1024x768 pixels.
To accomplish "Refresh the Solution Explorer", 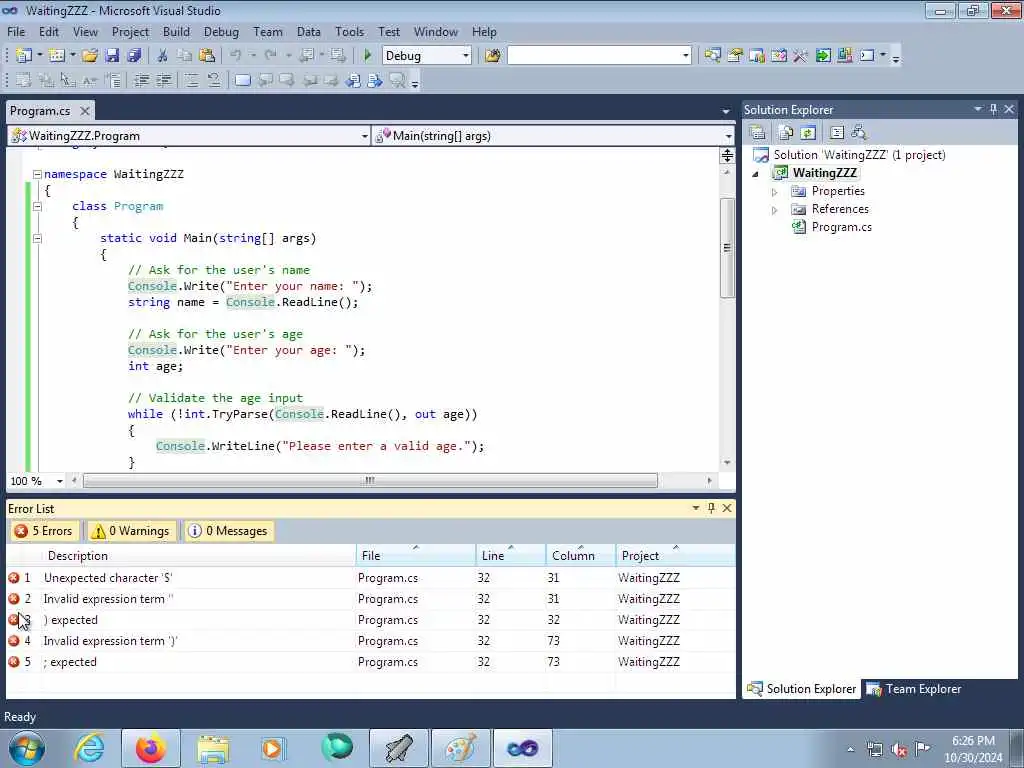I will pos(808,133).
